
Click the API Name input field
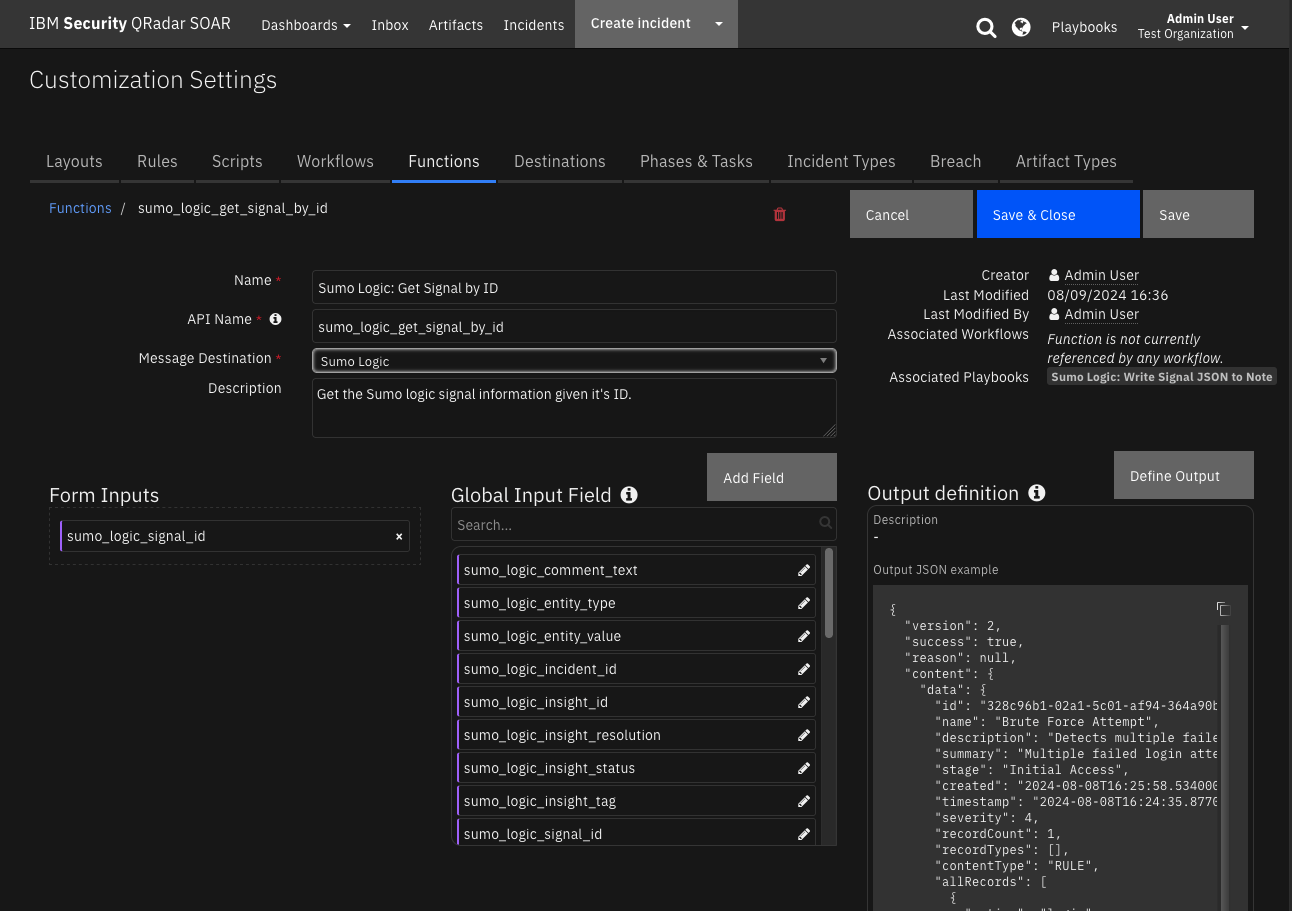coord(574,326)
